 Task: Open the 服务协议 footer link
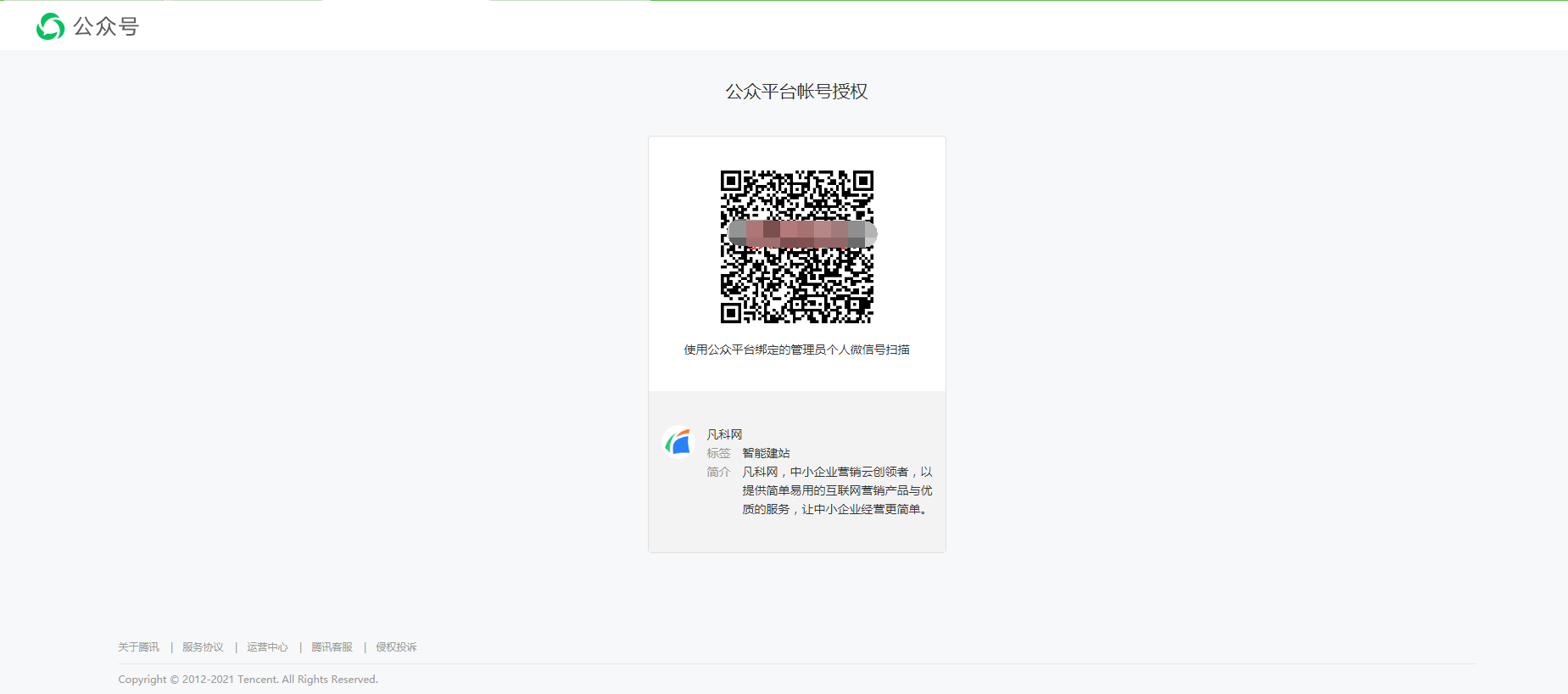point(203,647)
